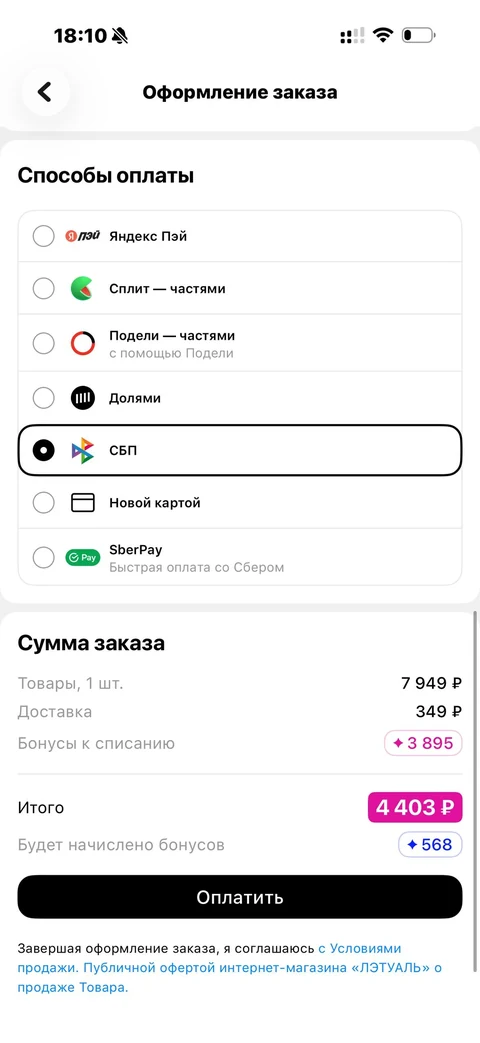The height and width of the screenshot is (1043, 480).
Task: Click the red circle Podeli icon
Action: tap(83, 343)
